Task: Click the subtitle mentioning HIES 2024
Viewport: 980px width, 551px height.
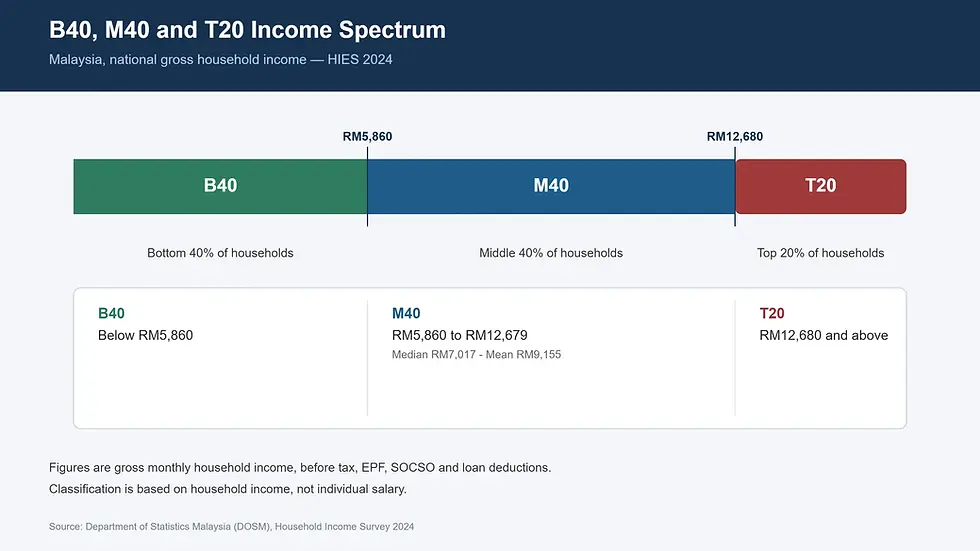Action: 221,59
